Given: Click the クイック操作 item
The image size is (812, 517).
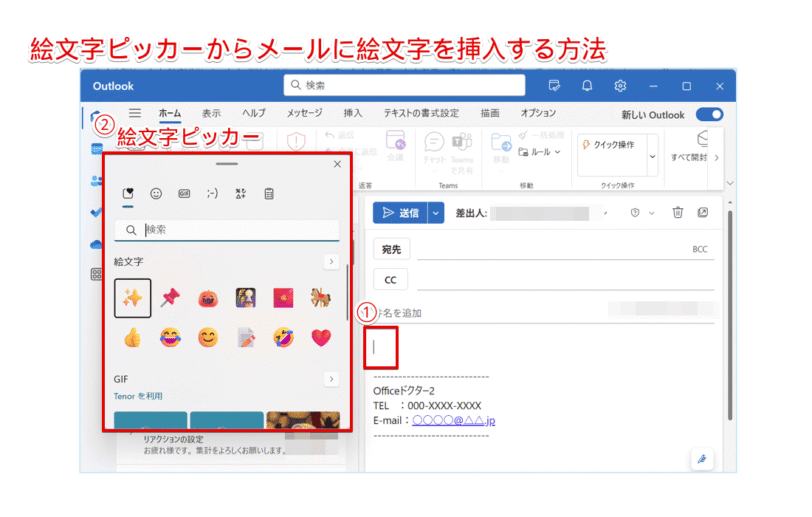Looking at the screenshot, I should click(609, 145).
